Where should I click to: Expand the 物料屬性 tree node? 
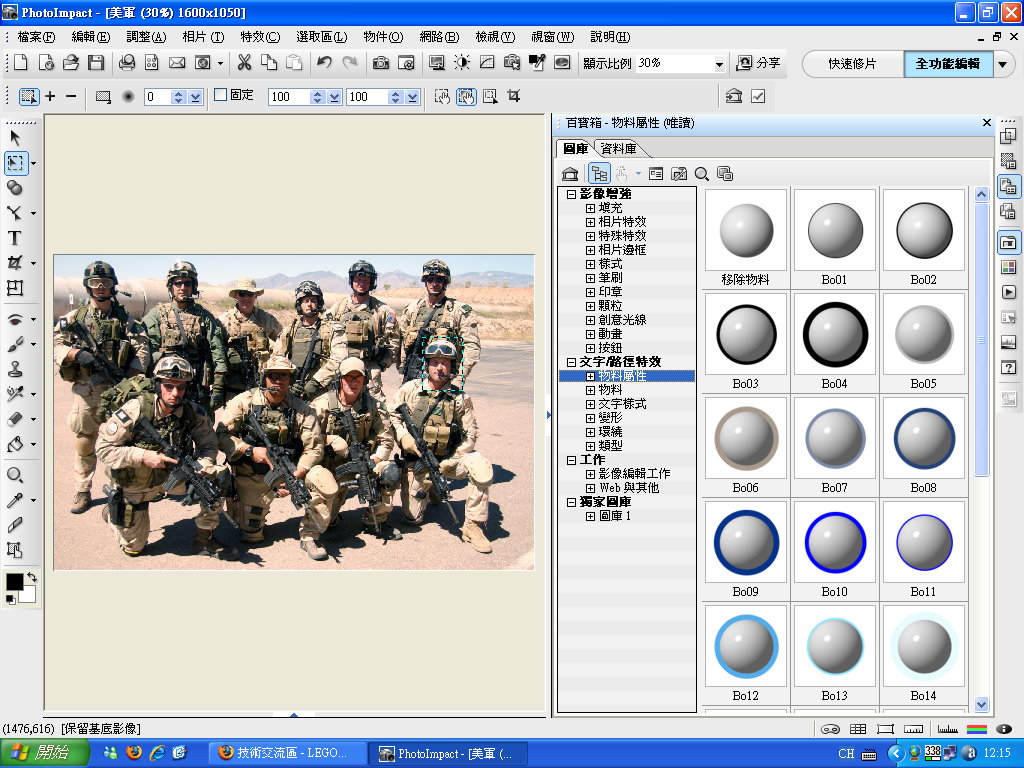pyautogui.click(x=590, y=376)
